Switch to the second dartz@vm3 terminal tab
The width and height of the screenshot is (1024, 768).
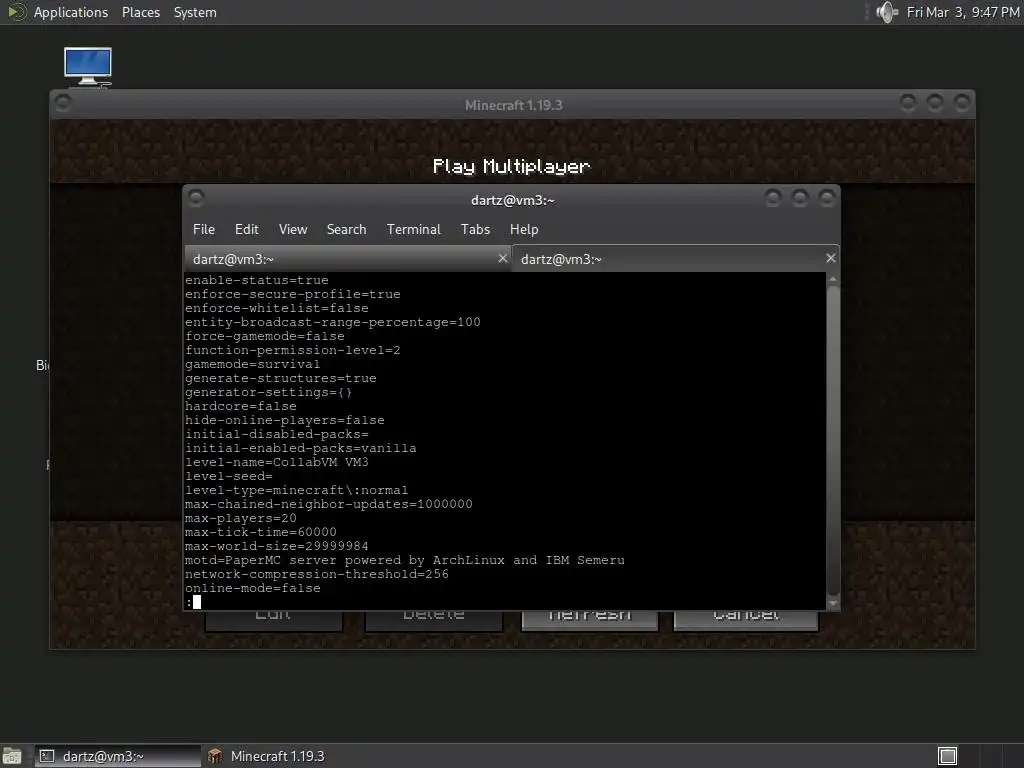point(676,259)
